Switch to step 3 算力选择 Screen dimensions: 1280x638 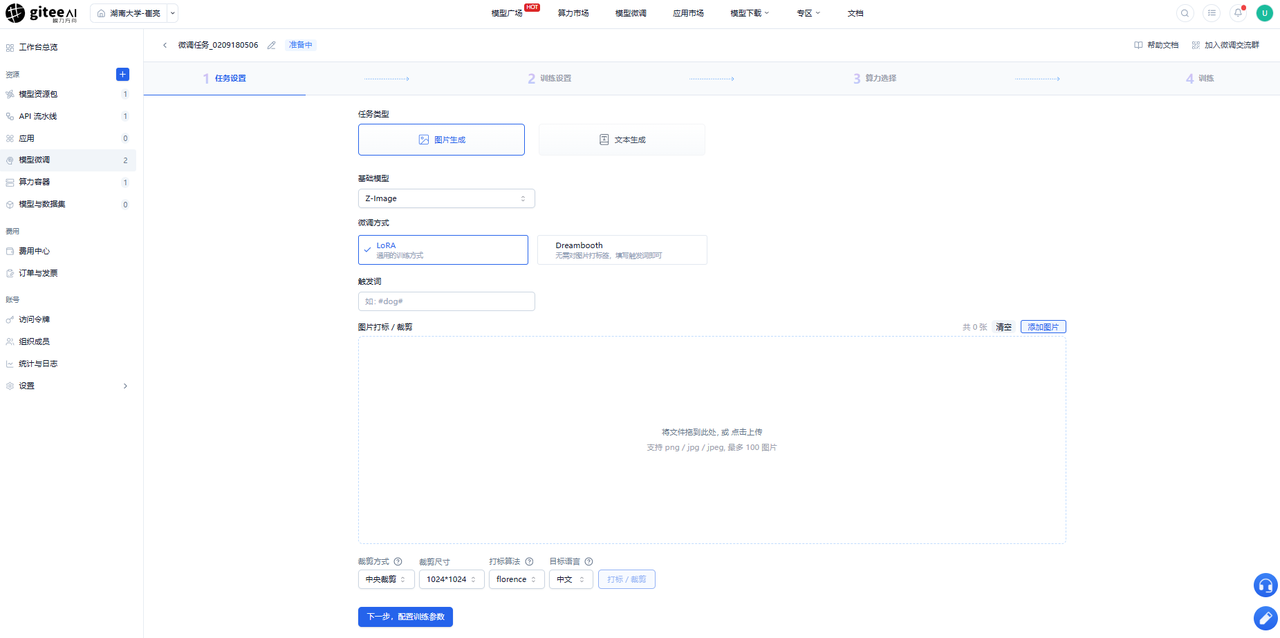[x=875, y=78]
